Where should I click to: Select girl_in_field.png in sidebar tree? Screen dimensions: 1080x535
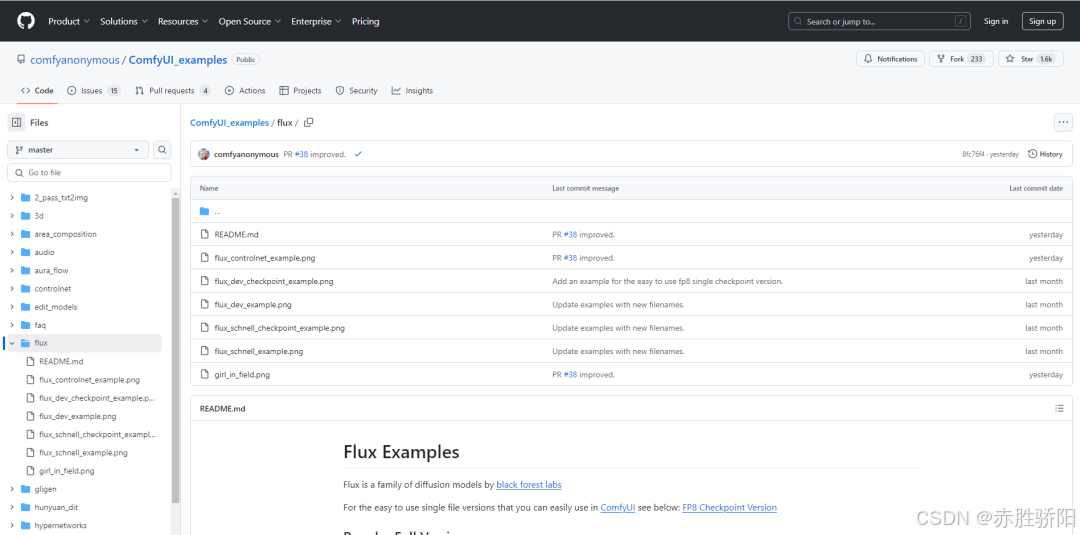[x=66, y=471]
